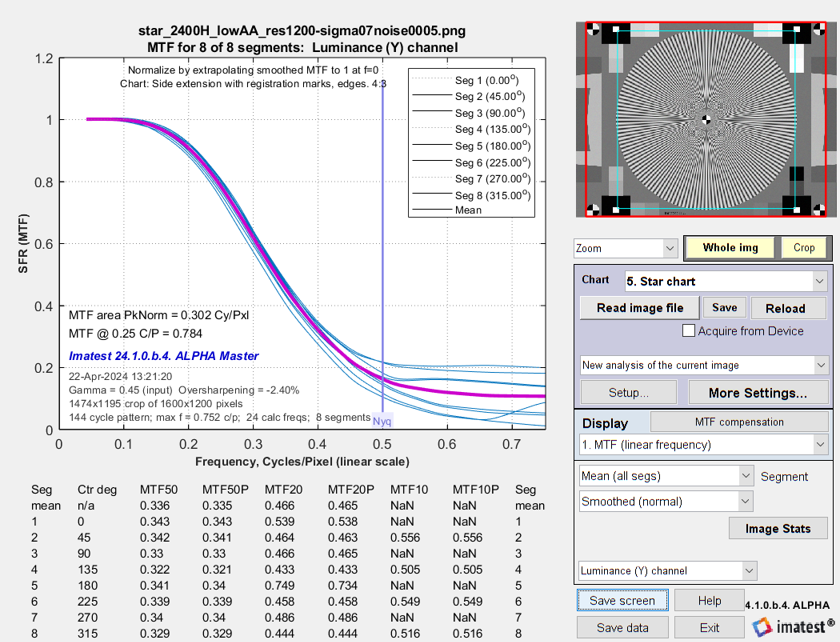Screen dimensions: 840x642
Task: Open More Settings
Action: (x=757, y=393)
